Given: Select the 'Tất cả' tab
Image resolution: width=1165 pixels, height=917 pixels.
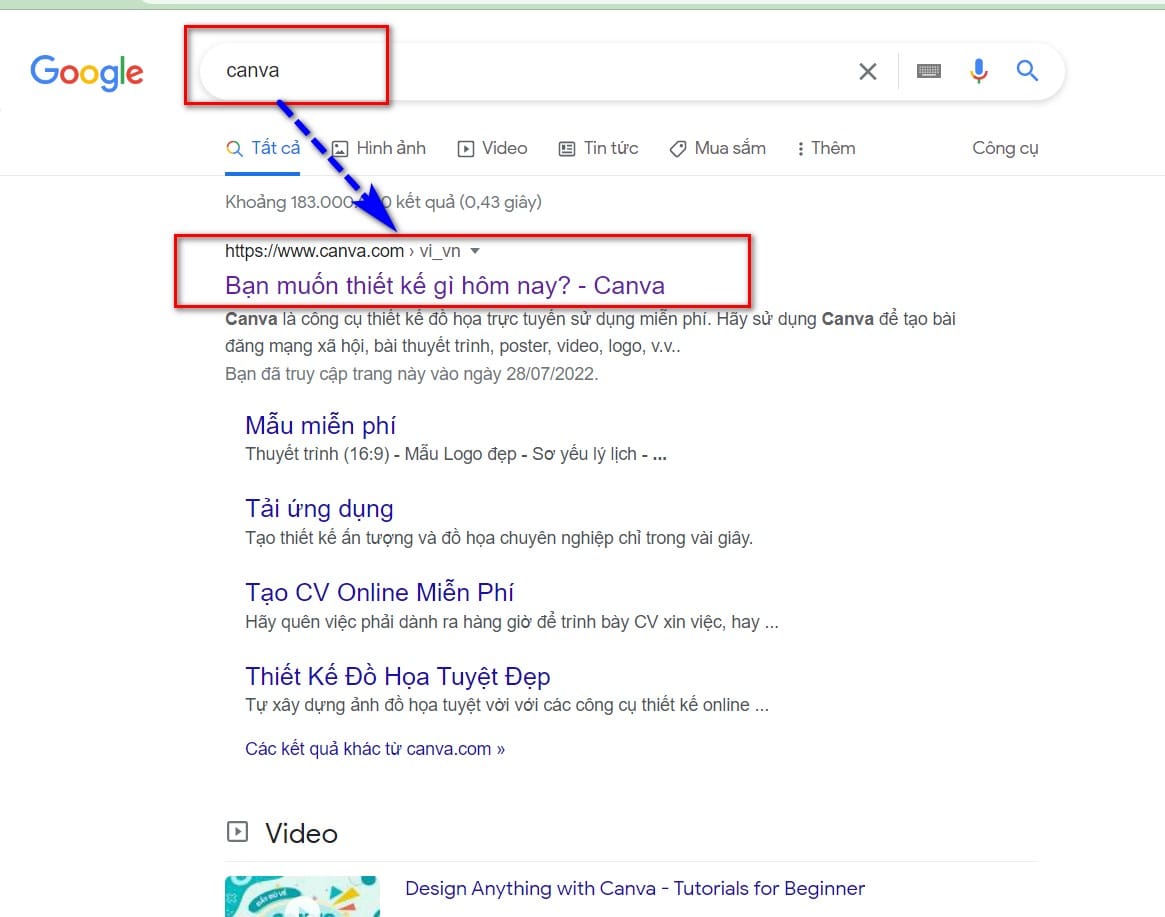Looking at the screenshot, I should [x=263, y=148].
